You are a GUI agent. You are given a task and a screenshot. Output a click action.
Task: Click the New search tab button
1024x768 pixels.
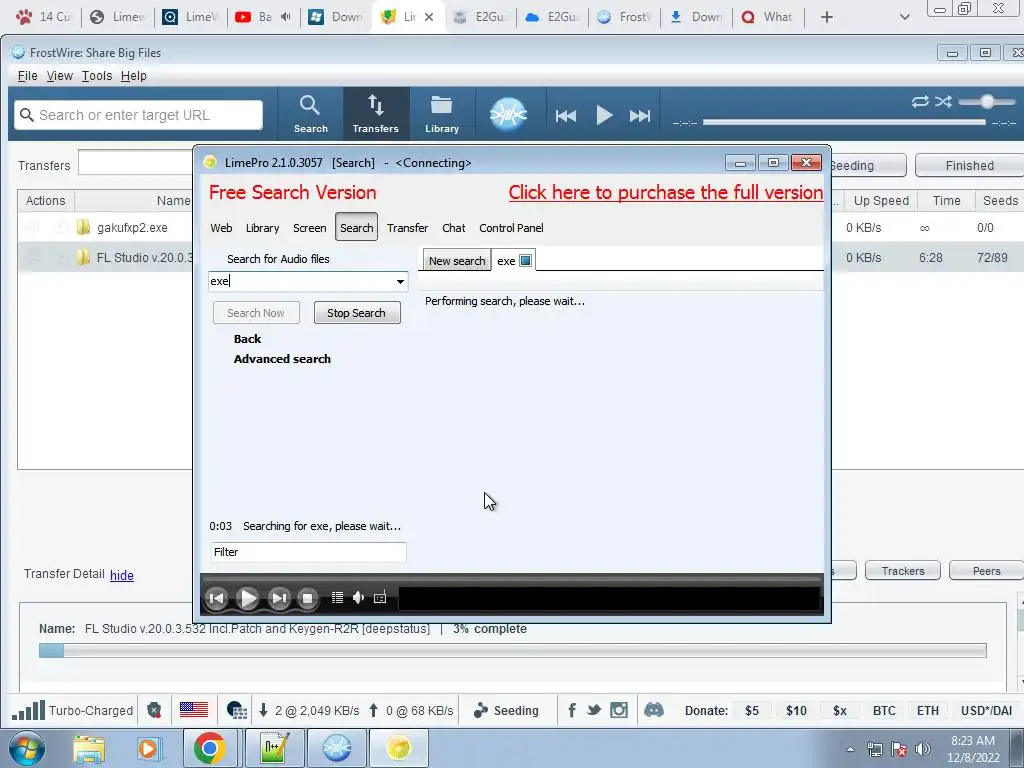[x=456, y=261]
